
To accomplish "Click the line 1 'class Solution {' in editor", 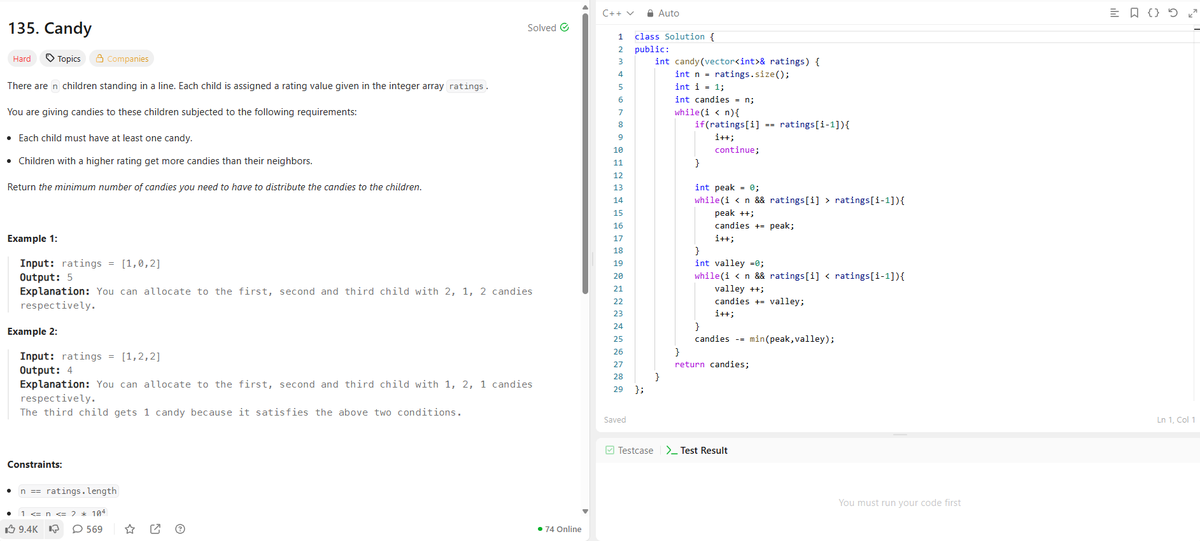I will click(673, 36).
